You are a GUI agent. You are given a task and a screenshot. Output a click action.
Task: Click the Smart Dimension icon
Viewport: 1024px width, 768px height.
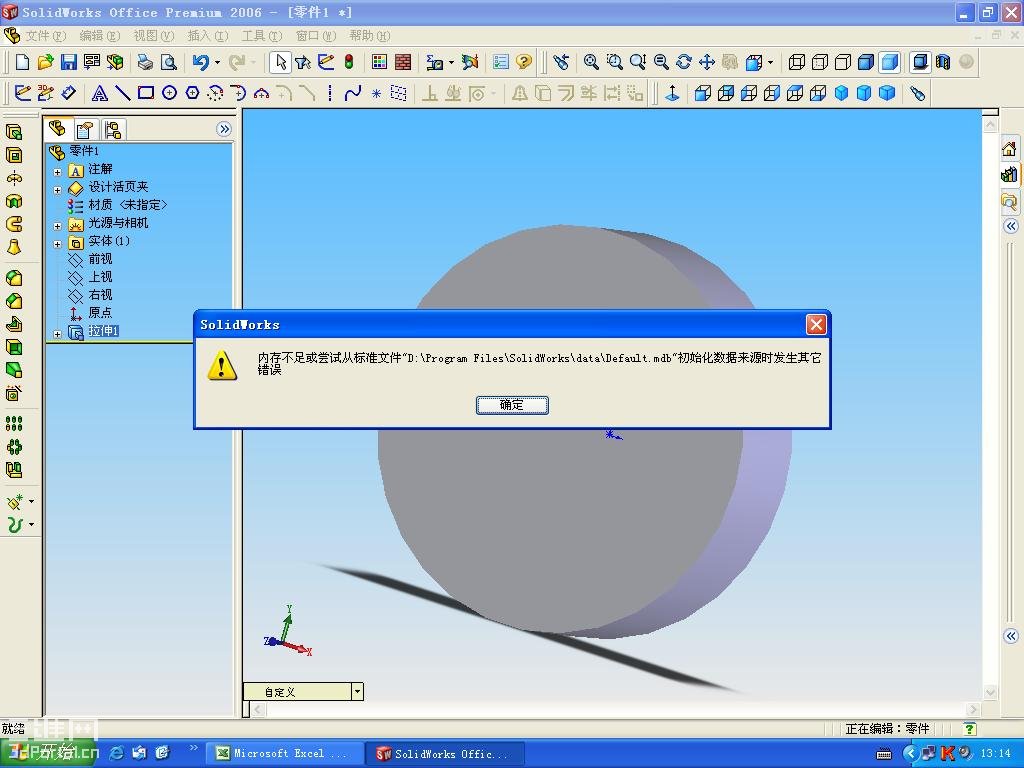[69, 93]
